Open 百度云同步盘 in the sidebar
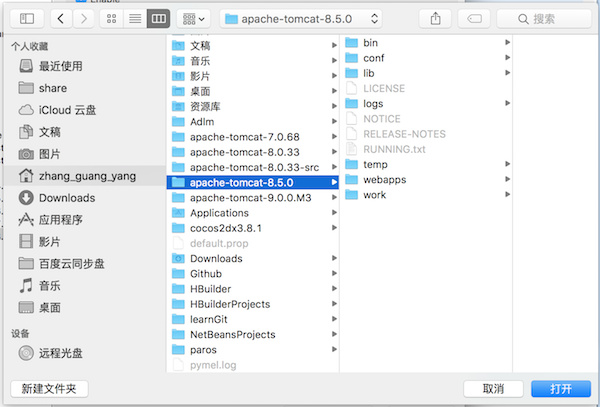 tap(84, 264)
